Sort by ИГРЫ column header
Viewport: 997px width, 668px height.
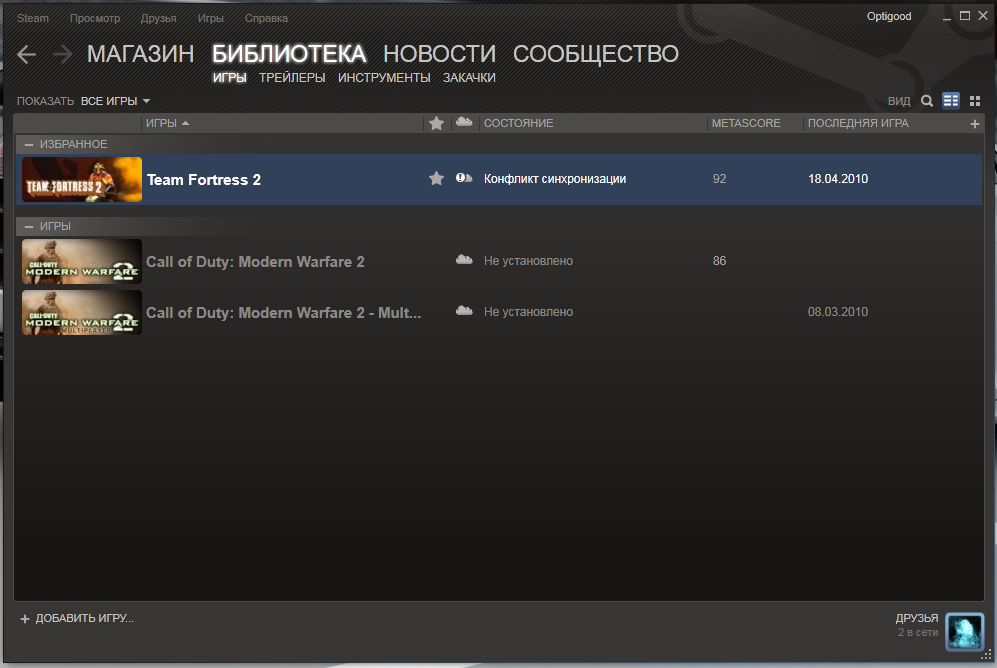(x=167, y=123)
